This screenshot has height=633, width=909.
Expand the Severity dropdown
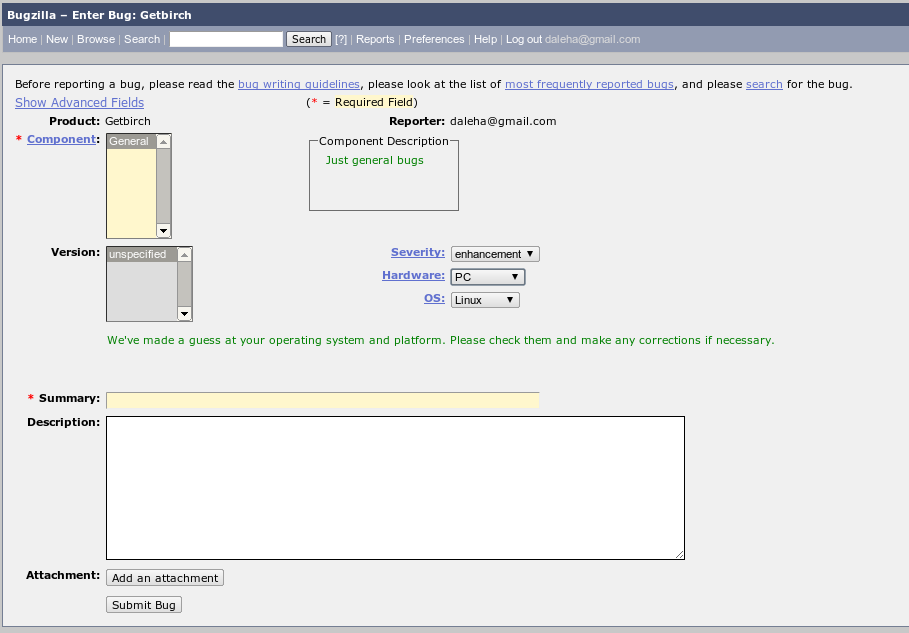[x=495, y=254]
